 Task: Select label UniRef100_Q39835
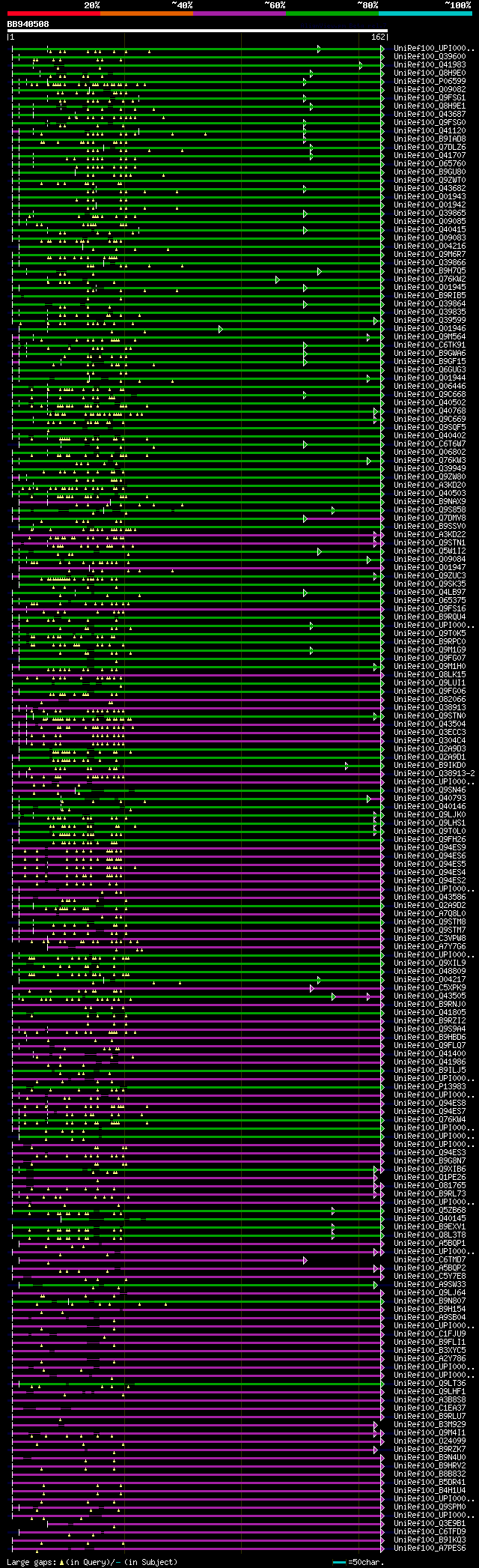tap(430, 312)
